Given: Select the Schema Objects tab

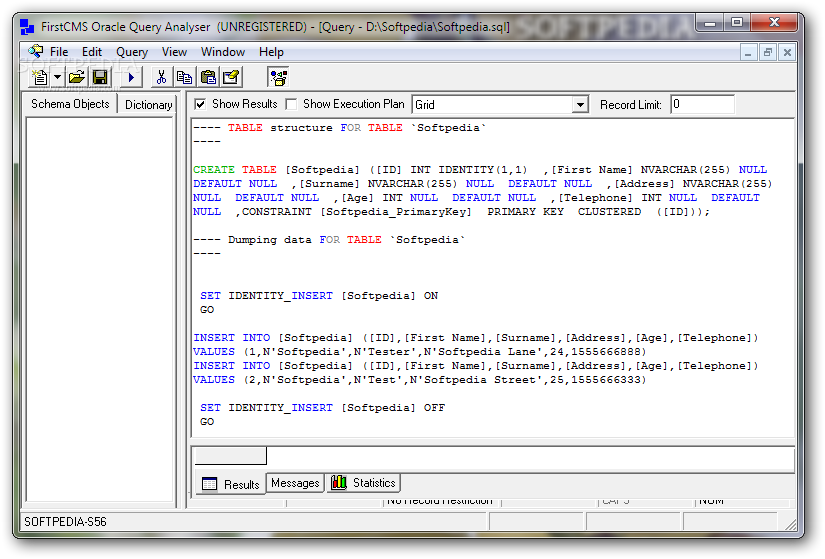Looking at the screenshot, I should coord(70,104).
